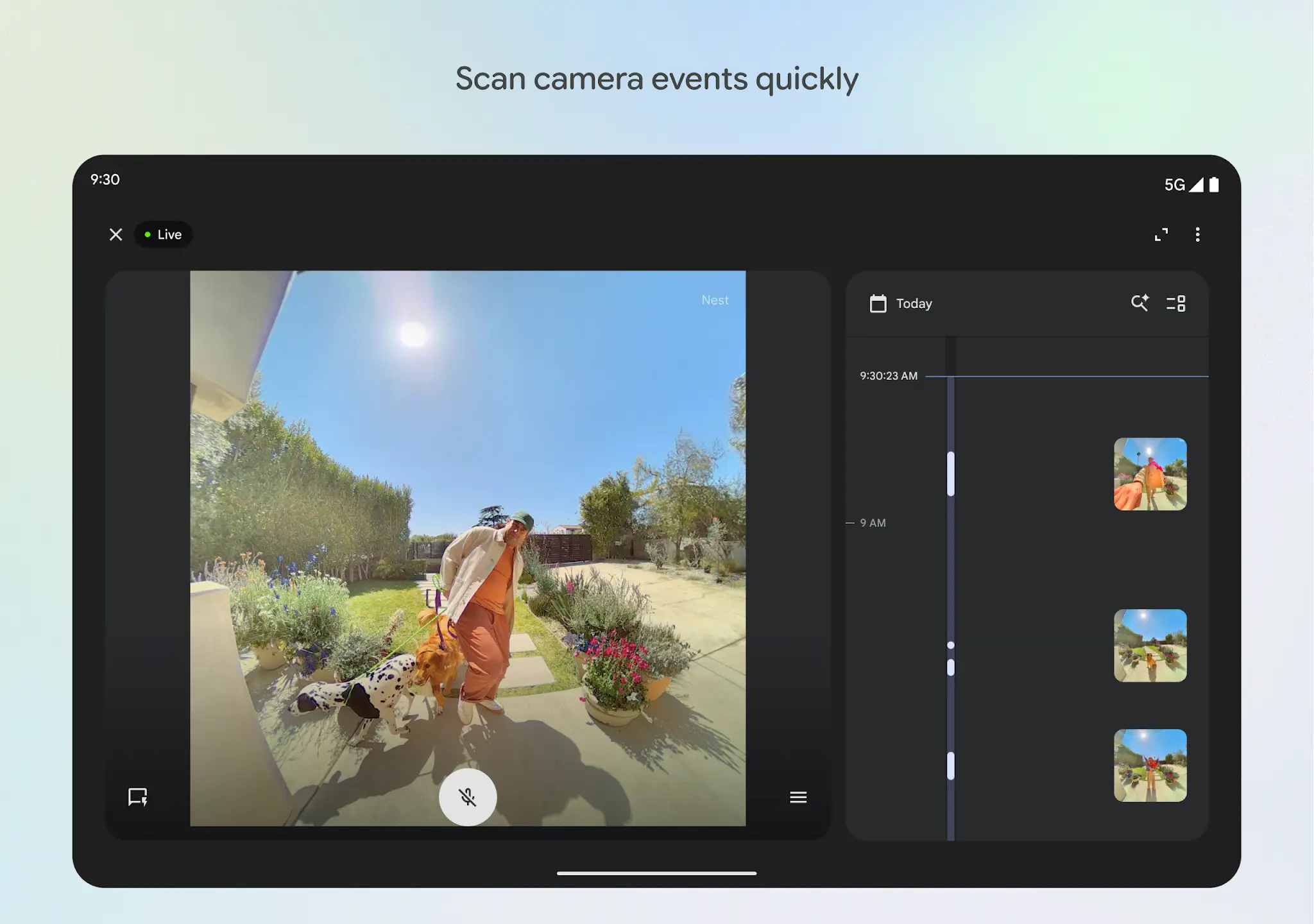Select the small dot event marker

[951, 645]
